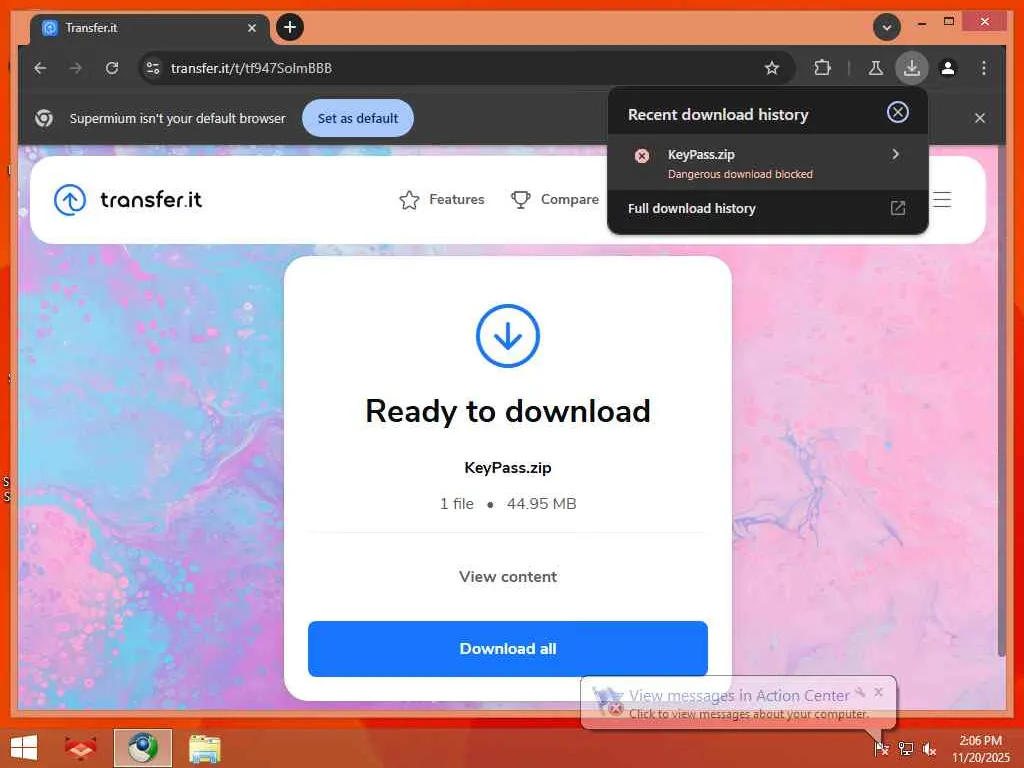
Task: Click the Supermium taskbar icon
Action: tap(143, 748)
